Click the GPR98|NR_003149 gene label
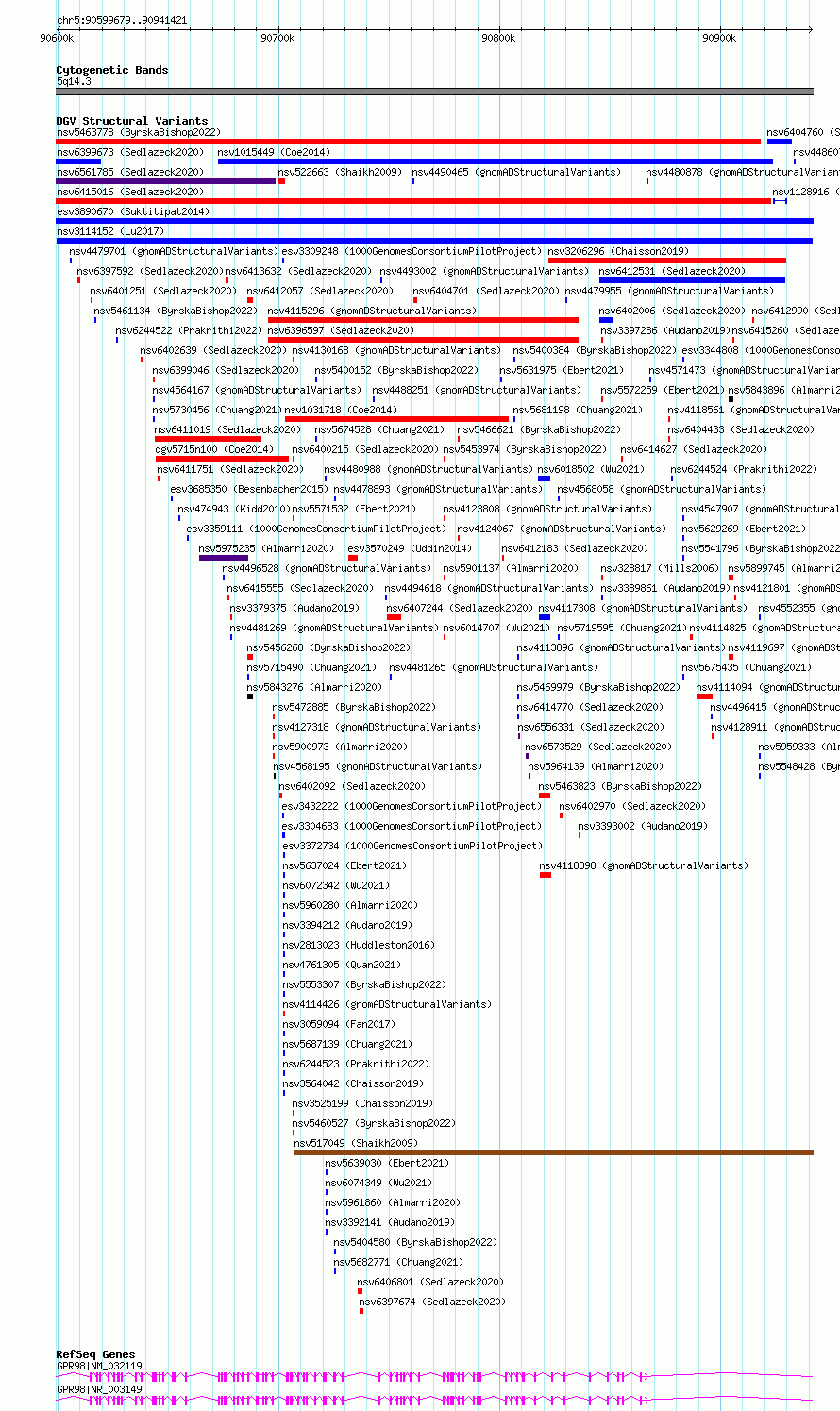This screenshot has width=840, height=1411. pyautogui.click(x=99, y=1389)
